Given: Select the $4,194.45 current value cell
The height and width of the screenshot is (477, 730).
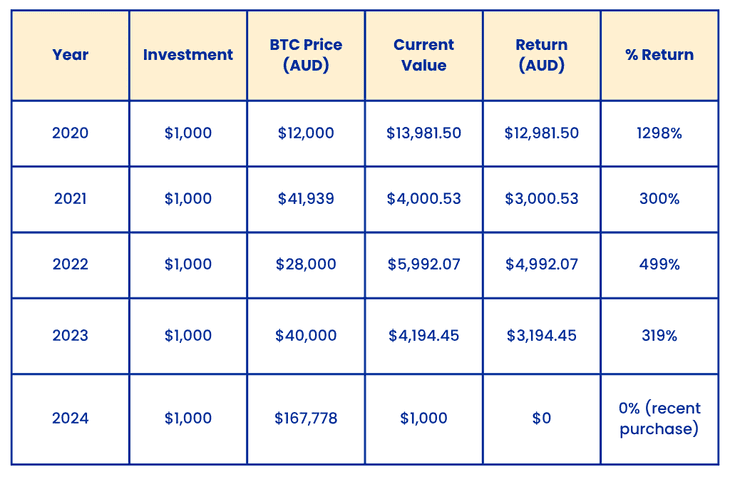Looking at the screenshot, I should point(424,336).
